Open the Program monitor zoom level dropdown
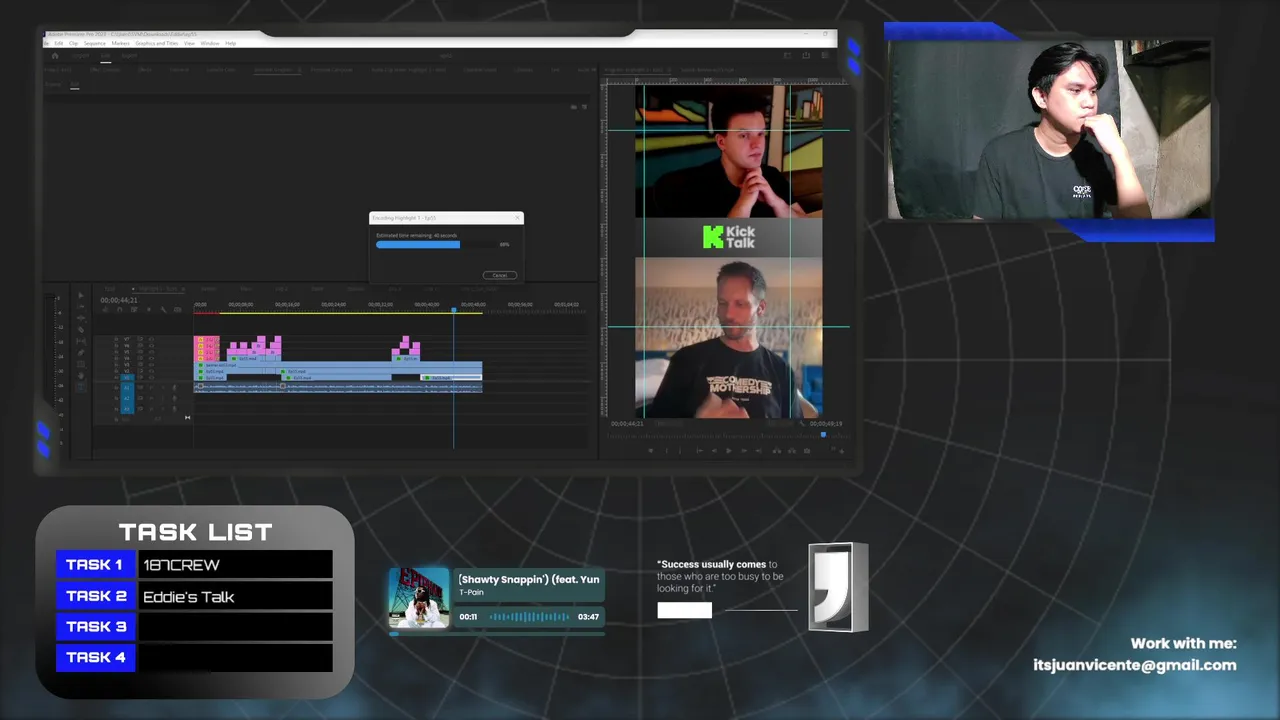1280x720 pixels. pos(669,424)
